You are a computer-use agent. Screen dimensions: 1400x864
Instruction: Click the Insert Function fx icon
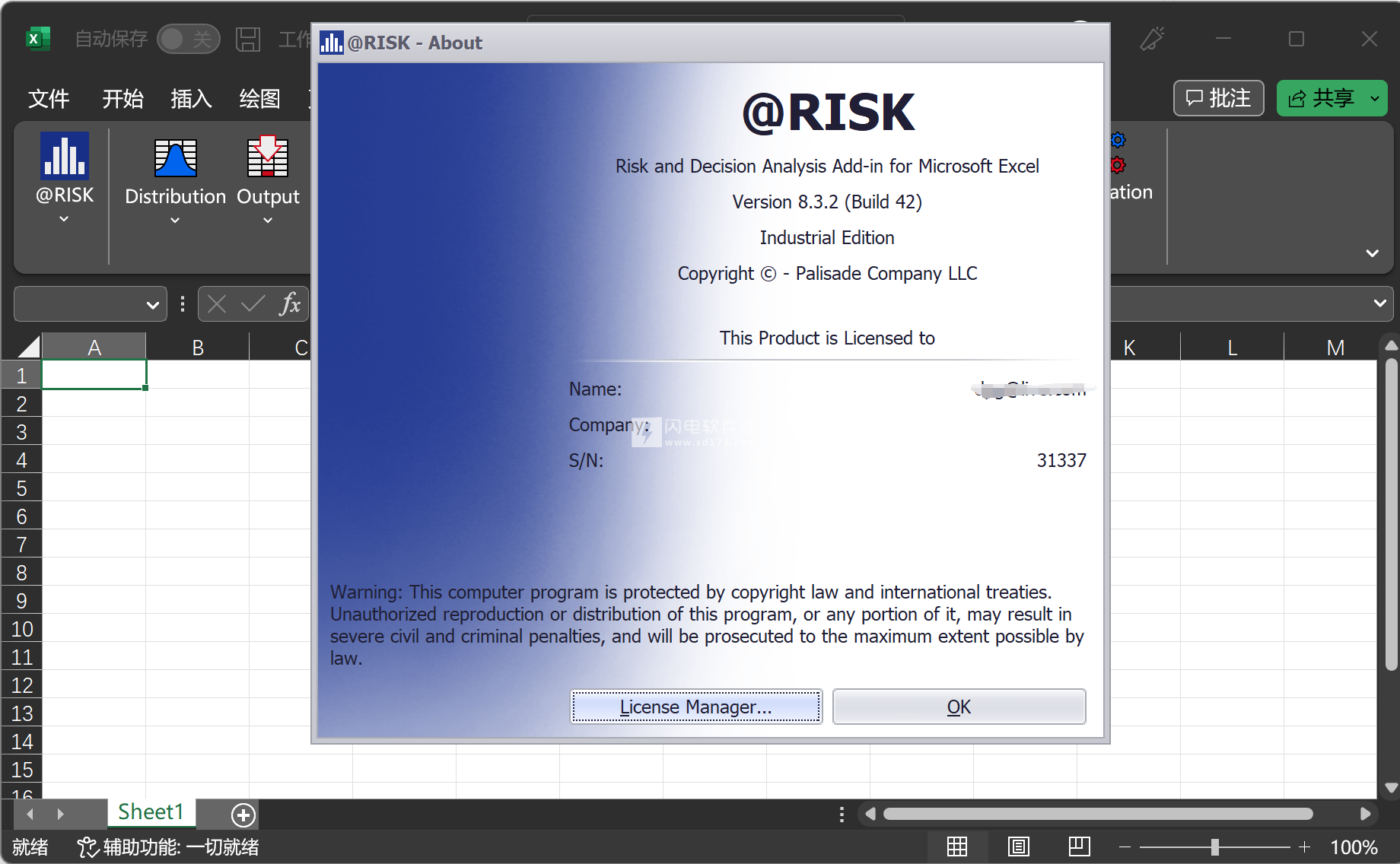(x=290, y=304)
